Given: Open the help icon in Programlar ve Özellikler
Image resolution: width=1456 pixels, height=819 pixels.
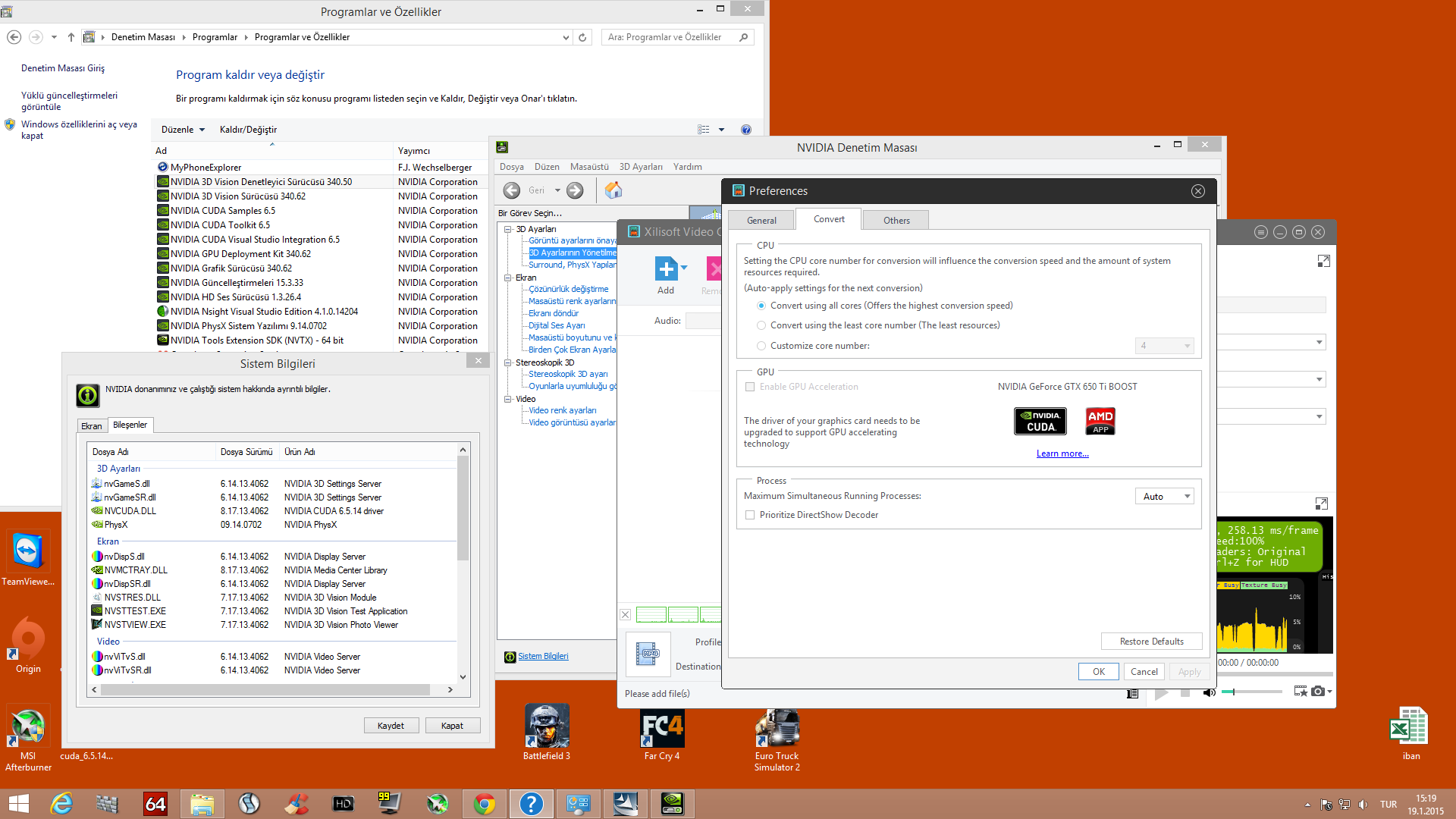Looking at the screenshot, I should 746,130.
